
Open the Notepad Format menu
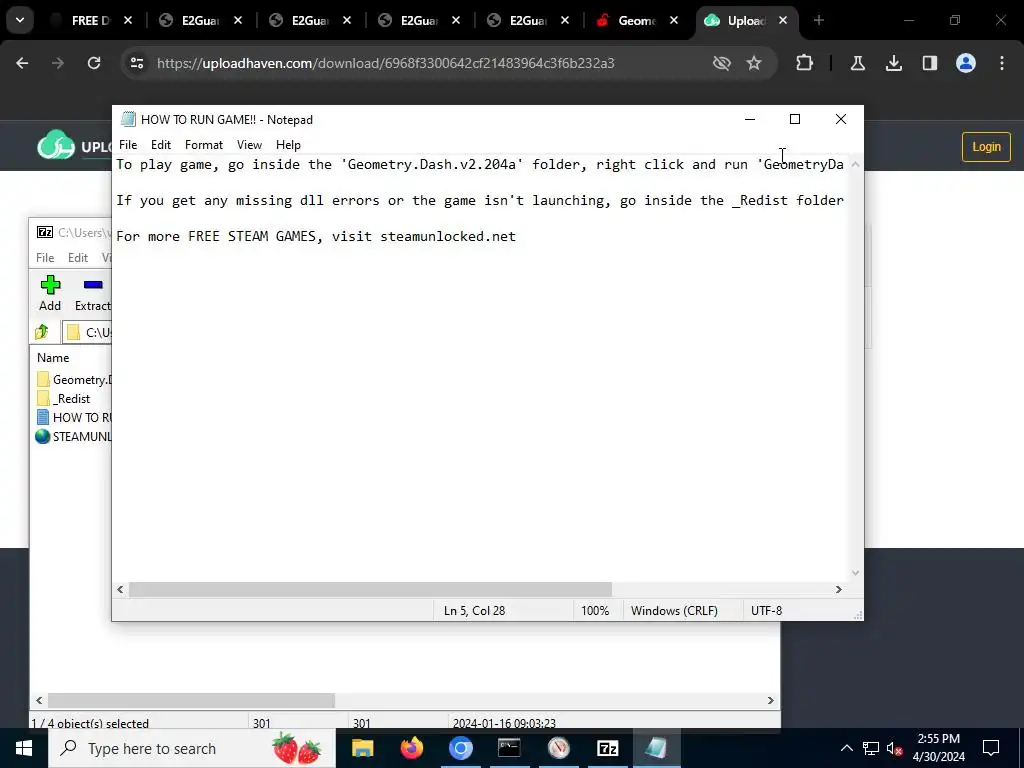(x=204, y=145)
